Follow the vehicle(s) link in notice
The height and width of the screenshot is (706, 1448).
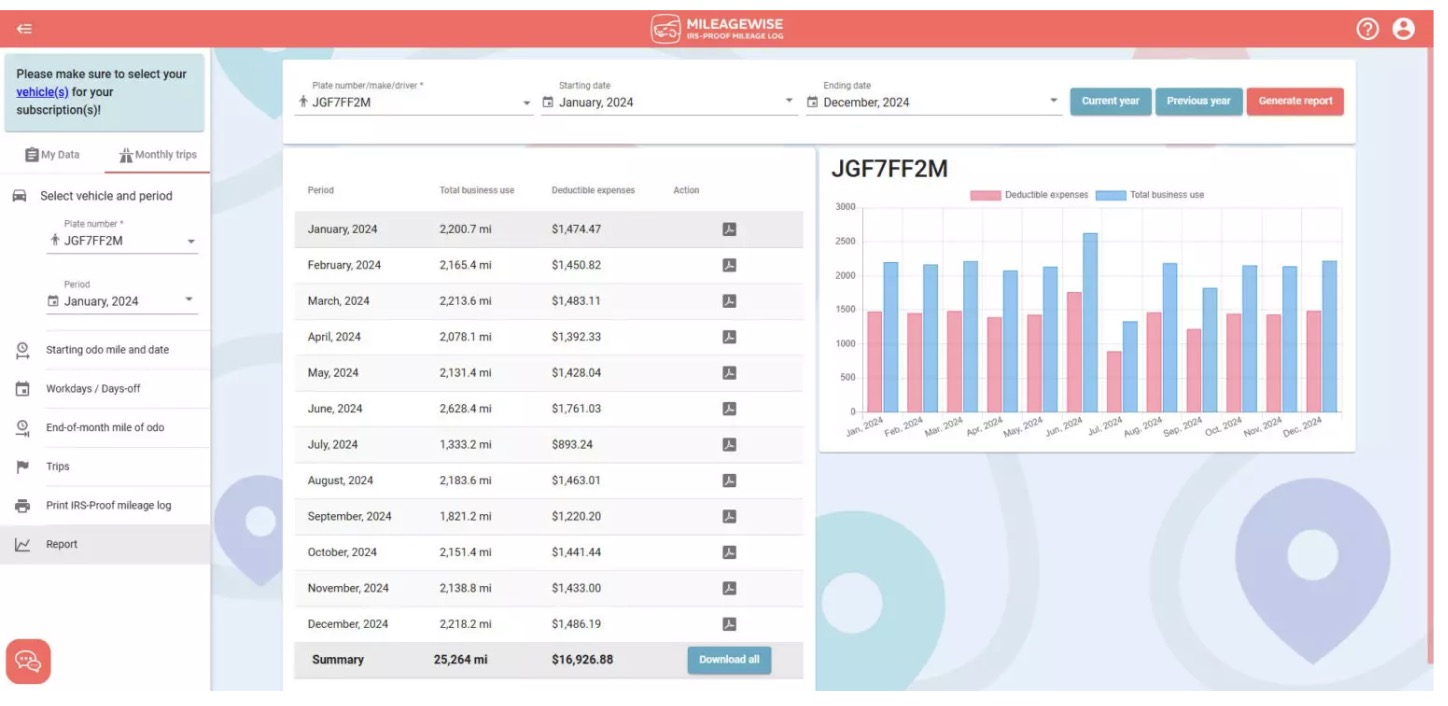[x=42, y=92]
